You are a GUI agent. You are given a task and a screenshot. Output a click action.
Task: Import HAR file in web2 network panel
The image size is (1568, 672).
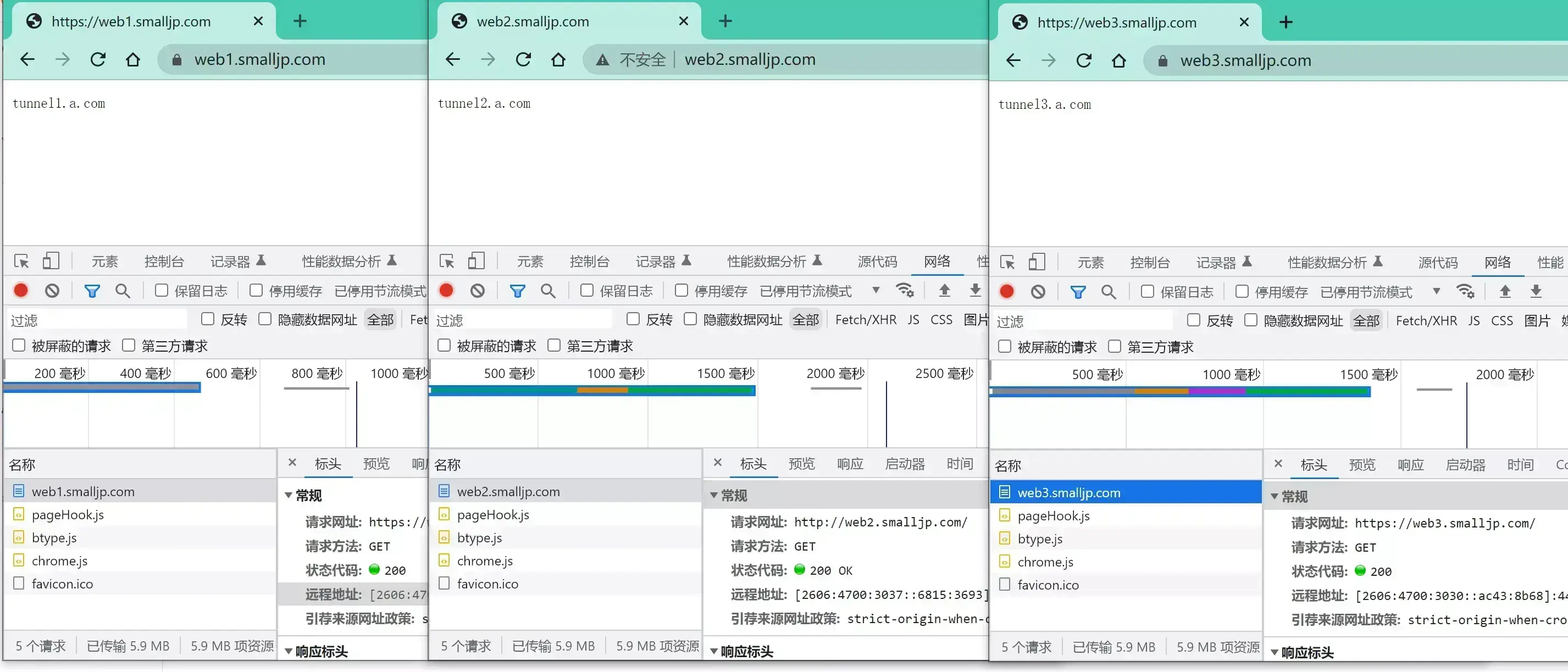click(944, 290)
